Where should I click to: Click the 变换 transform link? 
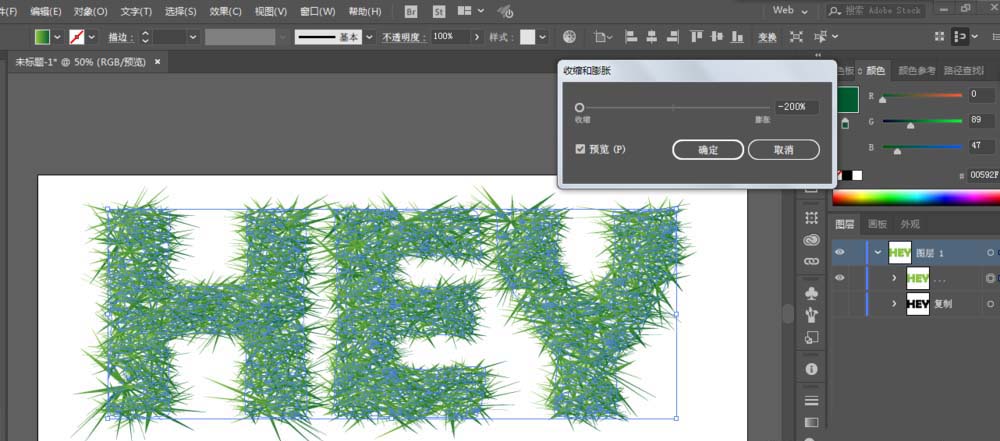[x=767, y=38]
